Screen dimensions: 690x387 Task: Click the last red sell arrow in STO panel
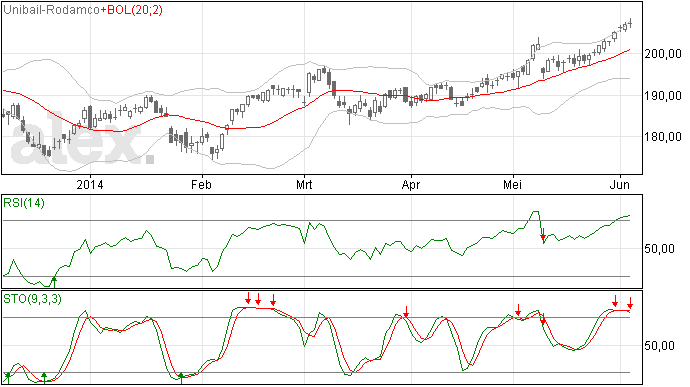(630, 303)
